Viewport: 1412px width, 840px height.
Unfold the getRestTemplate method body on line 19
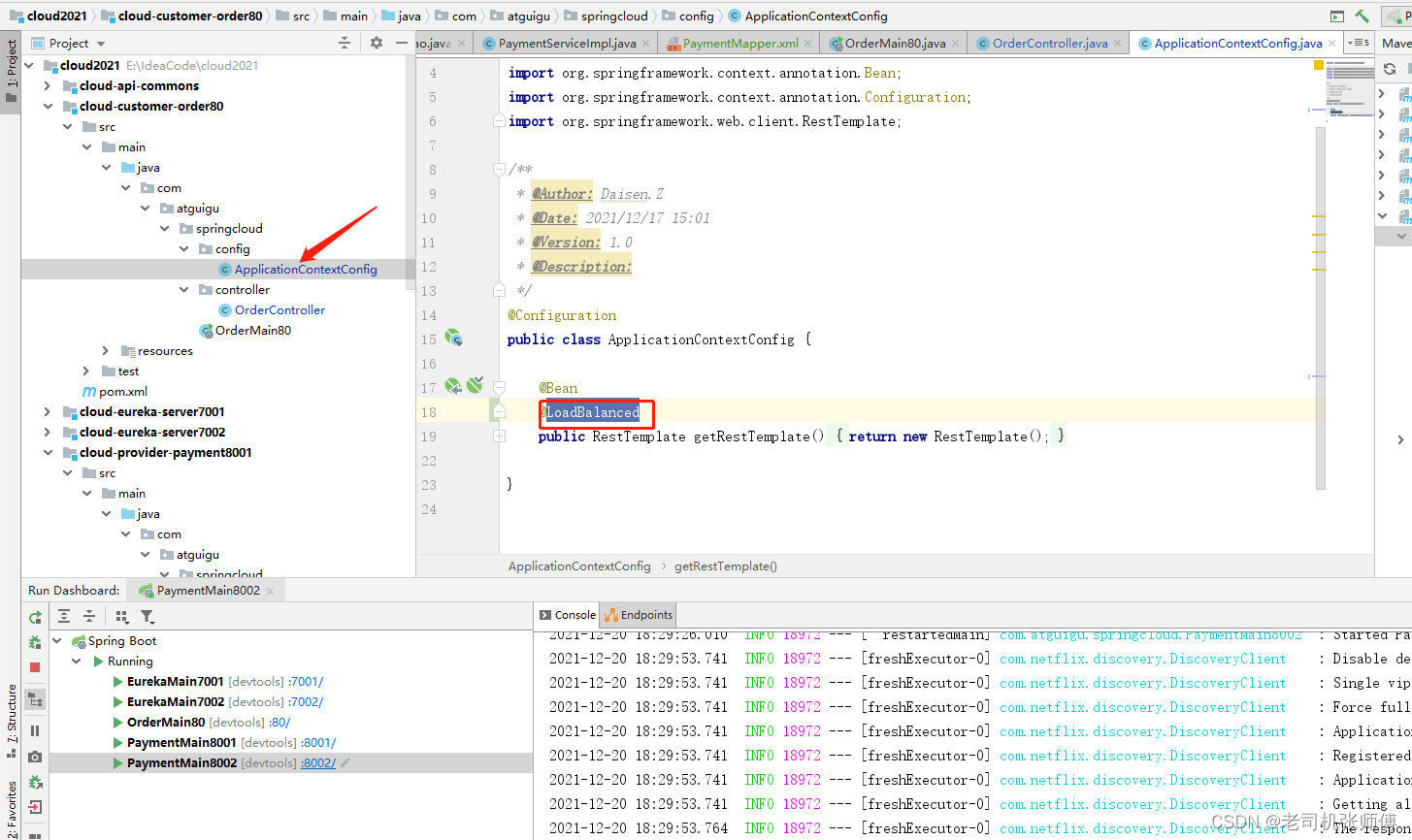point(499,436)
